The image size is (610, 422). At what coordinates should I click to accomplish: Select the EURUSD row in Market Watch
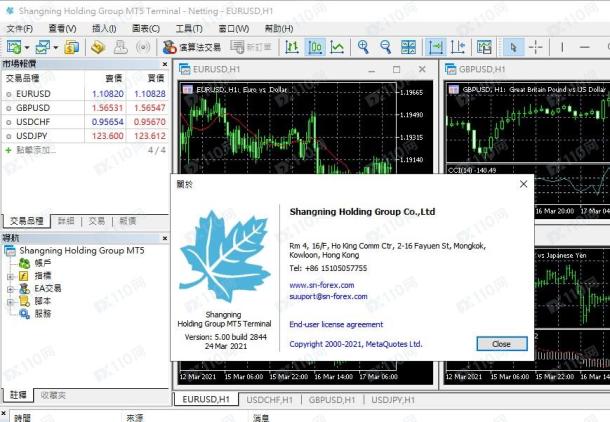pos(86,94)
